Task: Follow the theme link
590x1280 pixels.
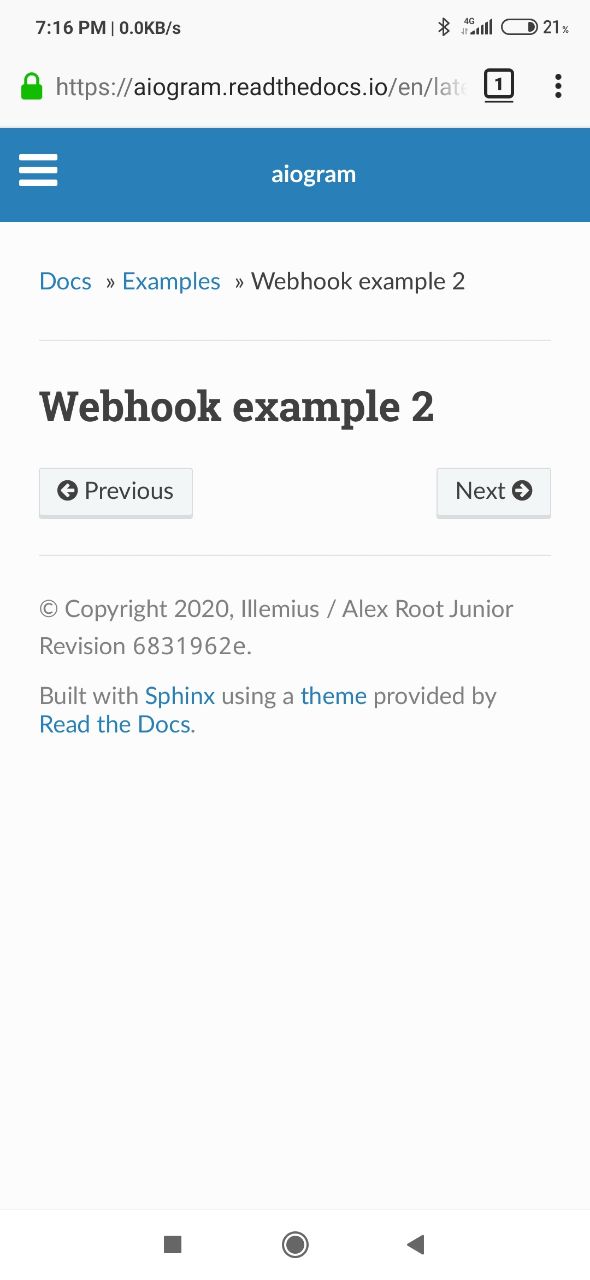Action: (333, 696)
